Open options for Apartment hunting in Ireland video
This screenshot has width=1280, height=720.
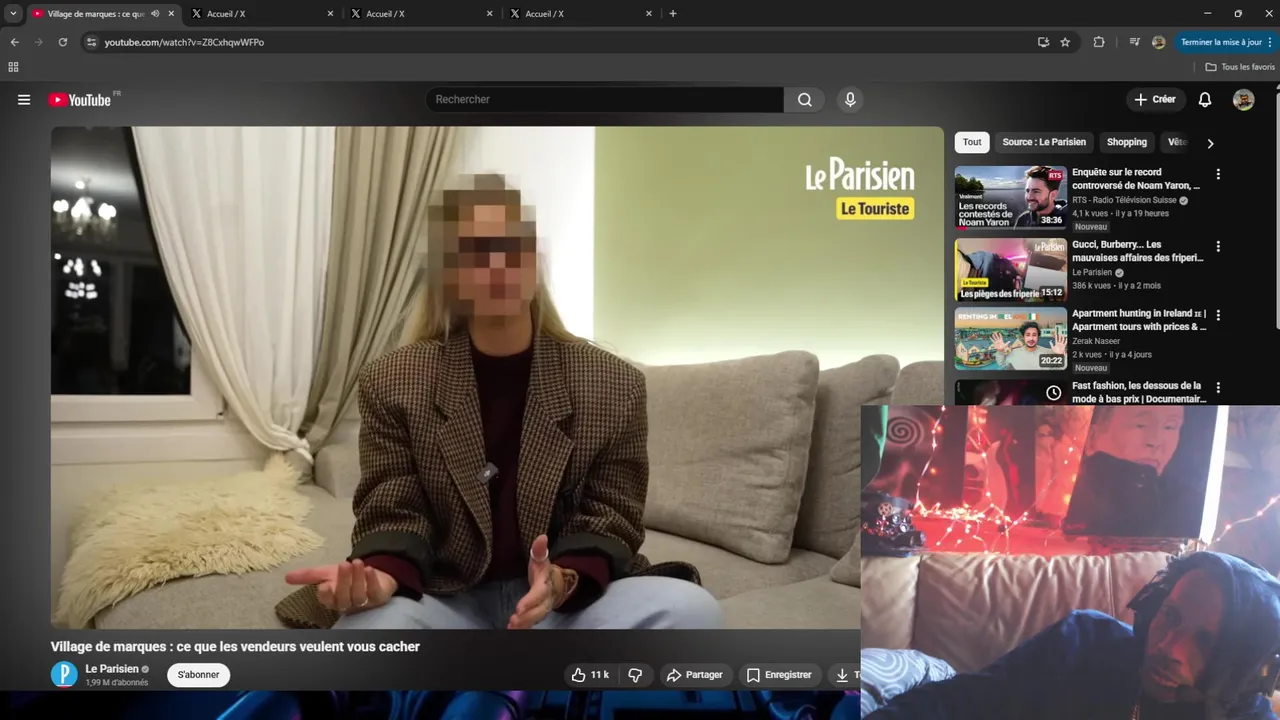[x=1218, y=315]
